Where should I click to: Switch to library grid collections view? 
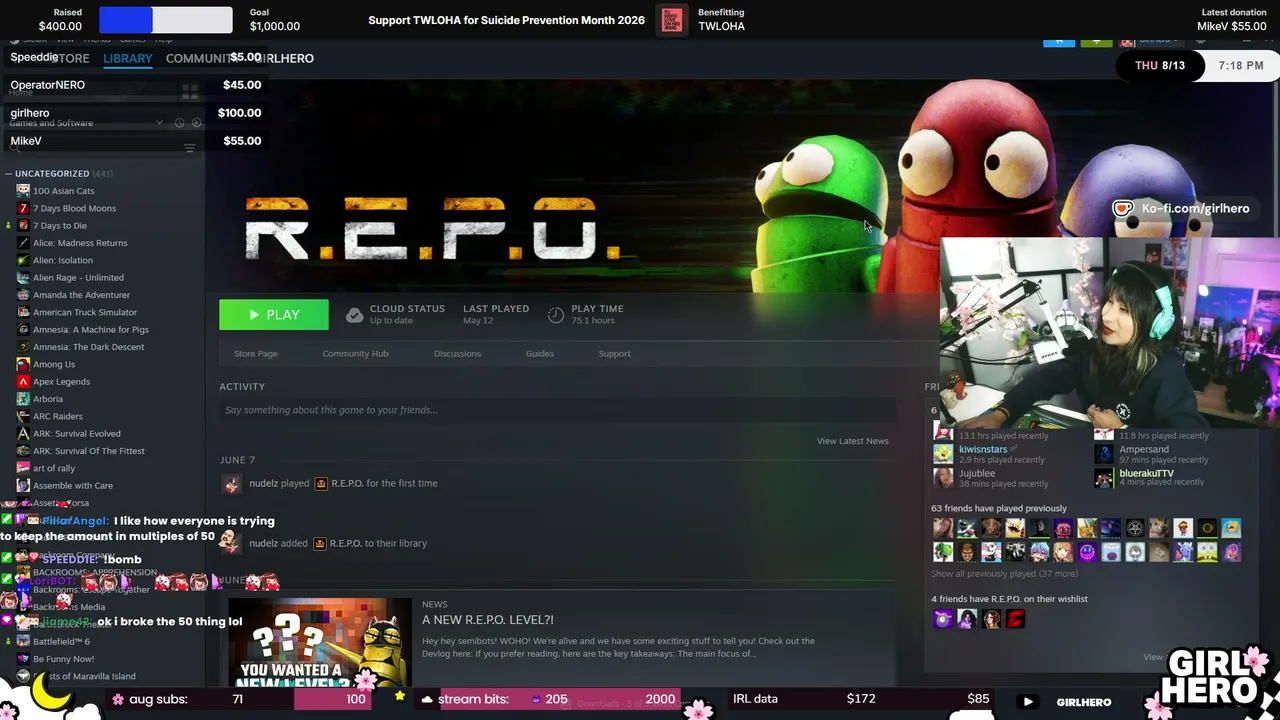coord(189,92)
